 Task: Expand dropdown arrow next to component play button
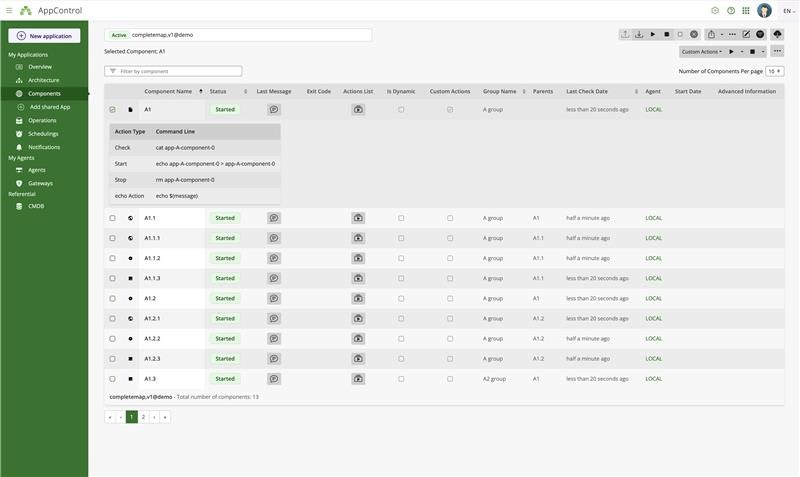tap(742, 52)
